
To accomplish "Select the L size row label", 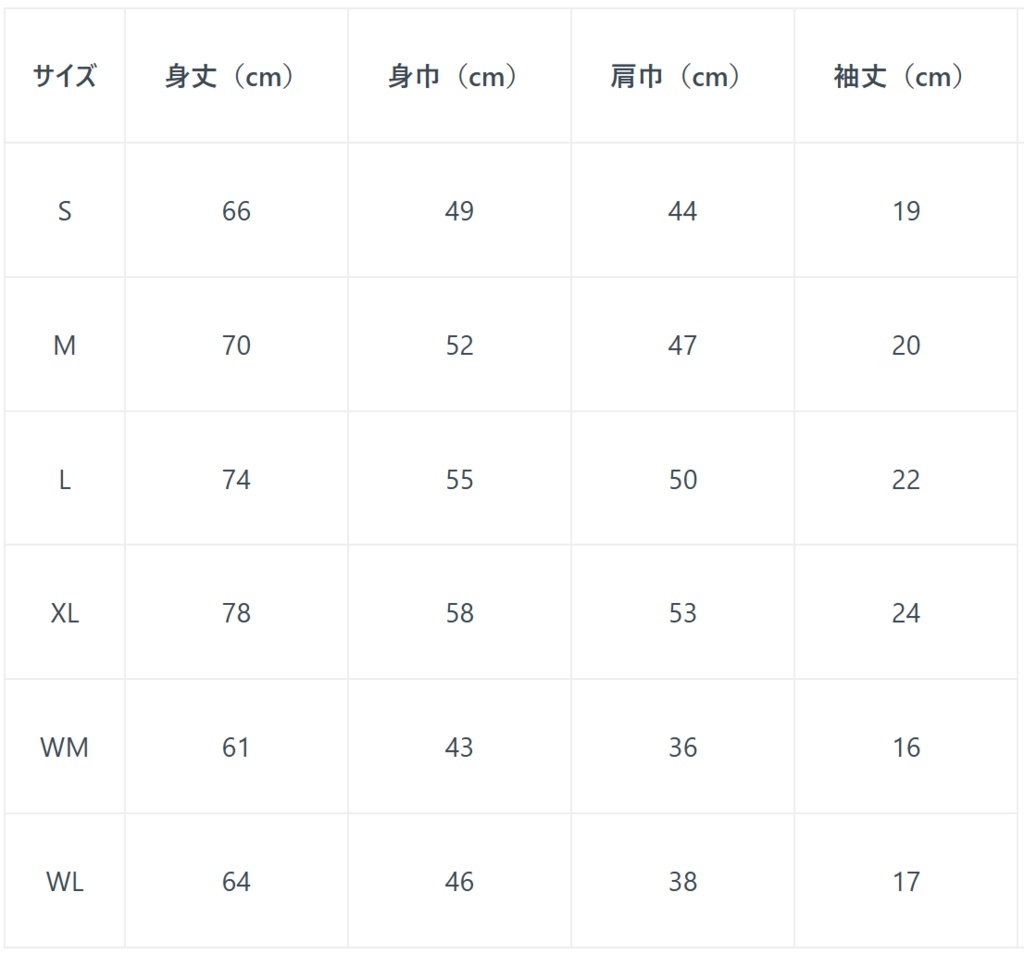I will point(64,480).
